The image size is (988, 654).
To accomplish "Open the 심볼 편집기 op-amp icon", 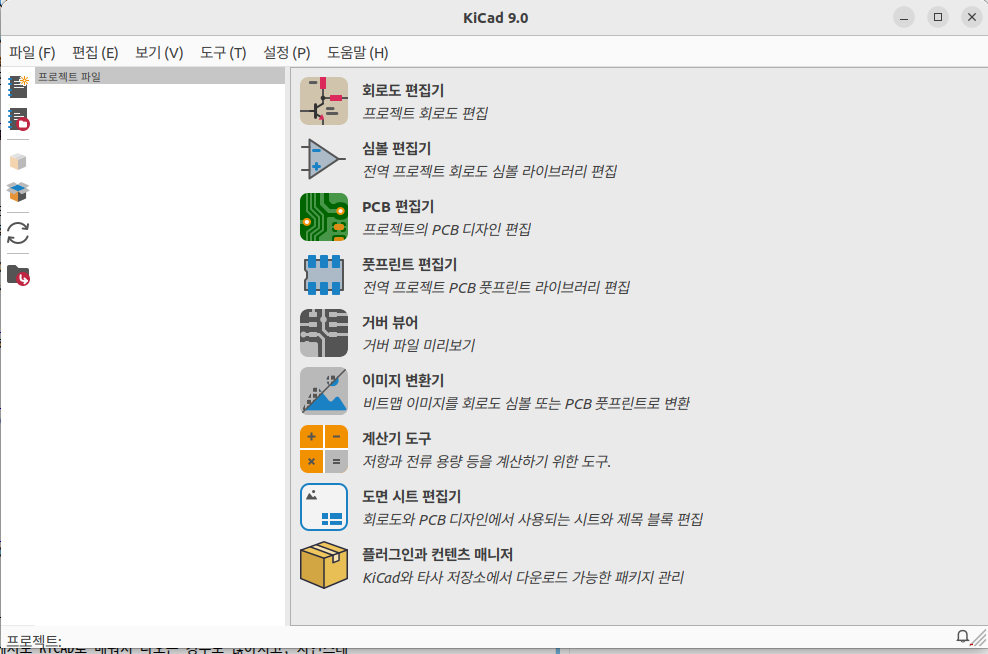I will 324,159.
